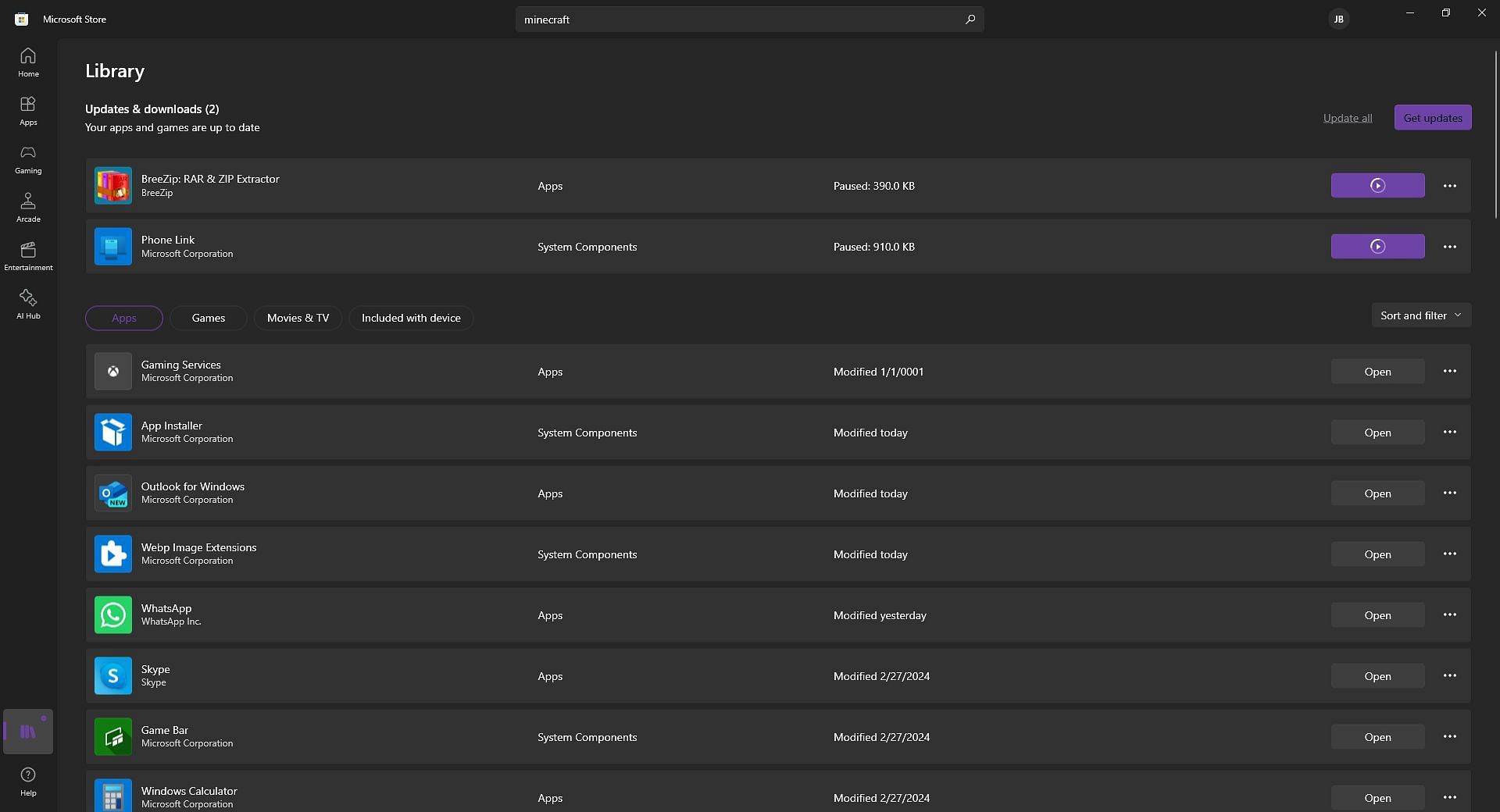Open more options for Gaming Services
The height and width of the screenshot is (812, 1500).
(1450, 372)
